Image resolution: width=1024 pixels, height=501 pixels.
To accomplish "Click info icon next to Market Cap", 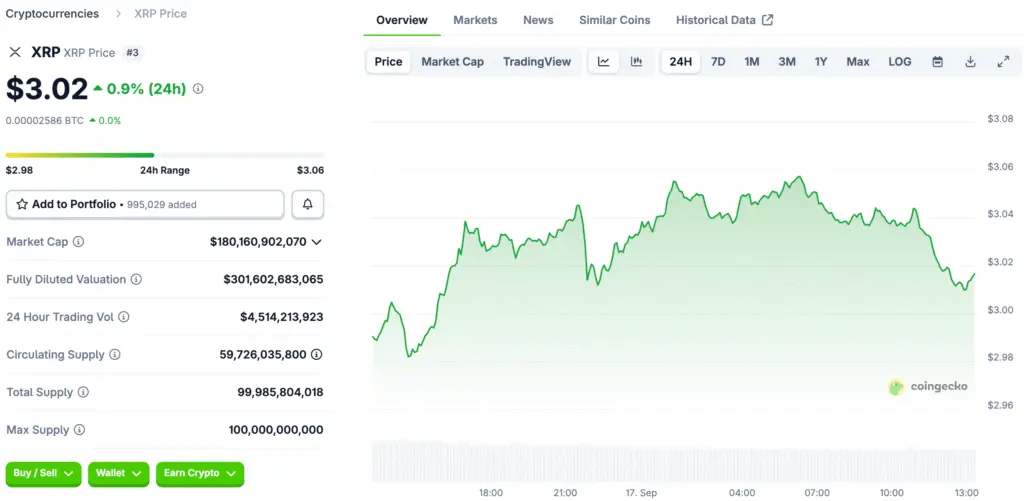I will tap(79, 242).
